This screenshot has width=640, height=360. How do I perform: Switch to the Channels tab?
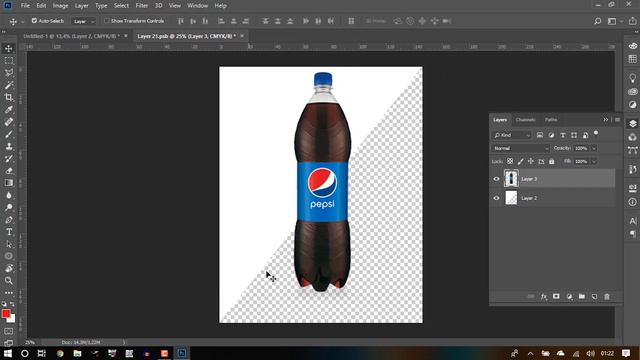(525, 120)
